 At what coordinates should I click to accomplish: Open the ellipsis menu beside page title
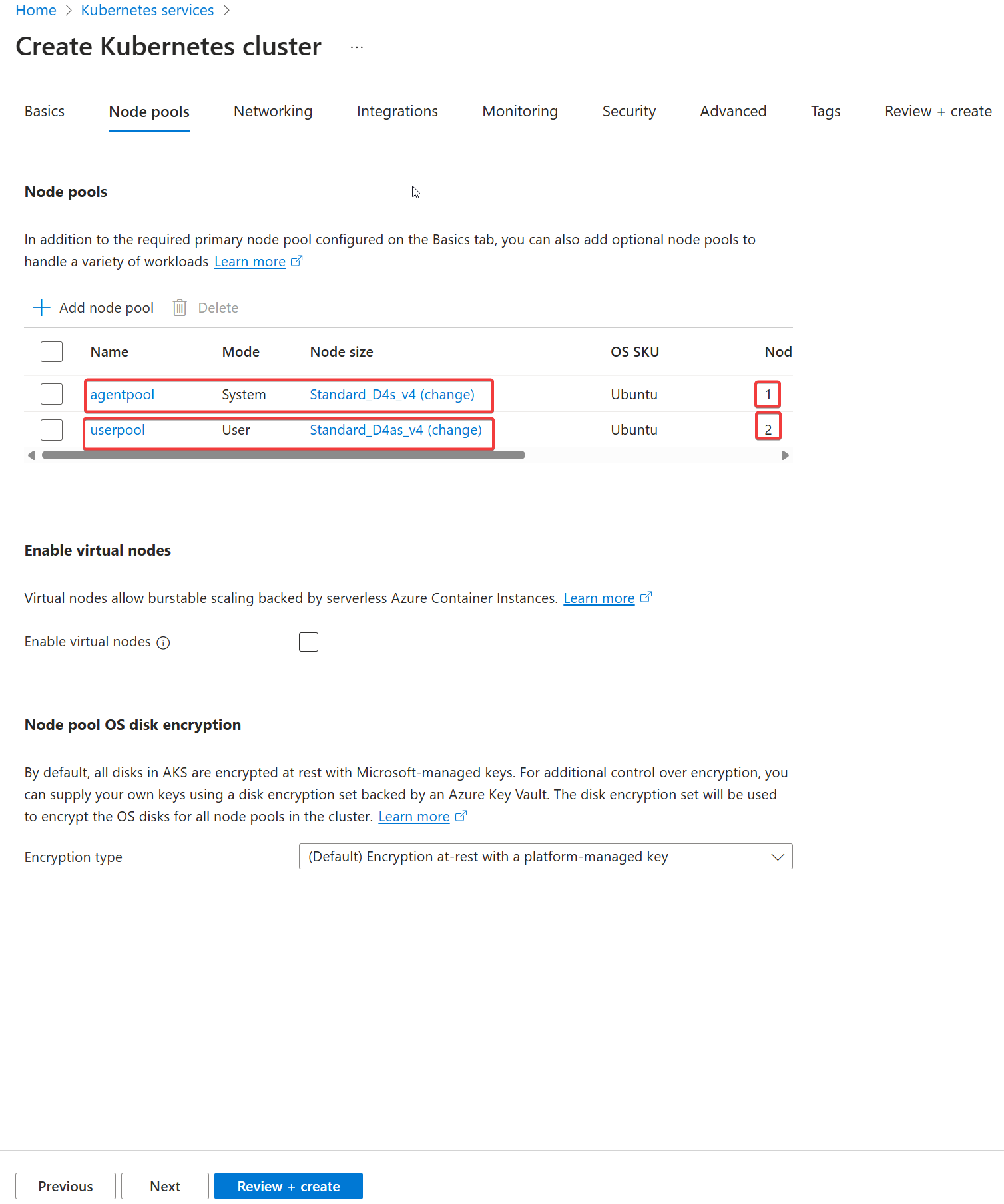pyautogui.click(x=357, y=47)
